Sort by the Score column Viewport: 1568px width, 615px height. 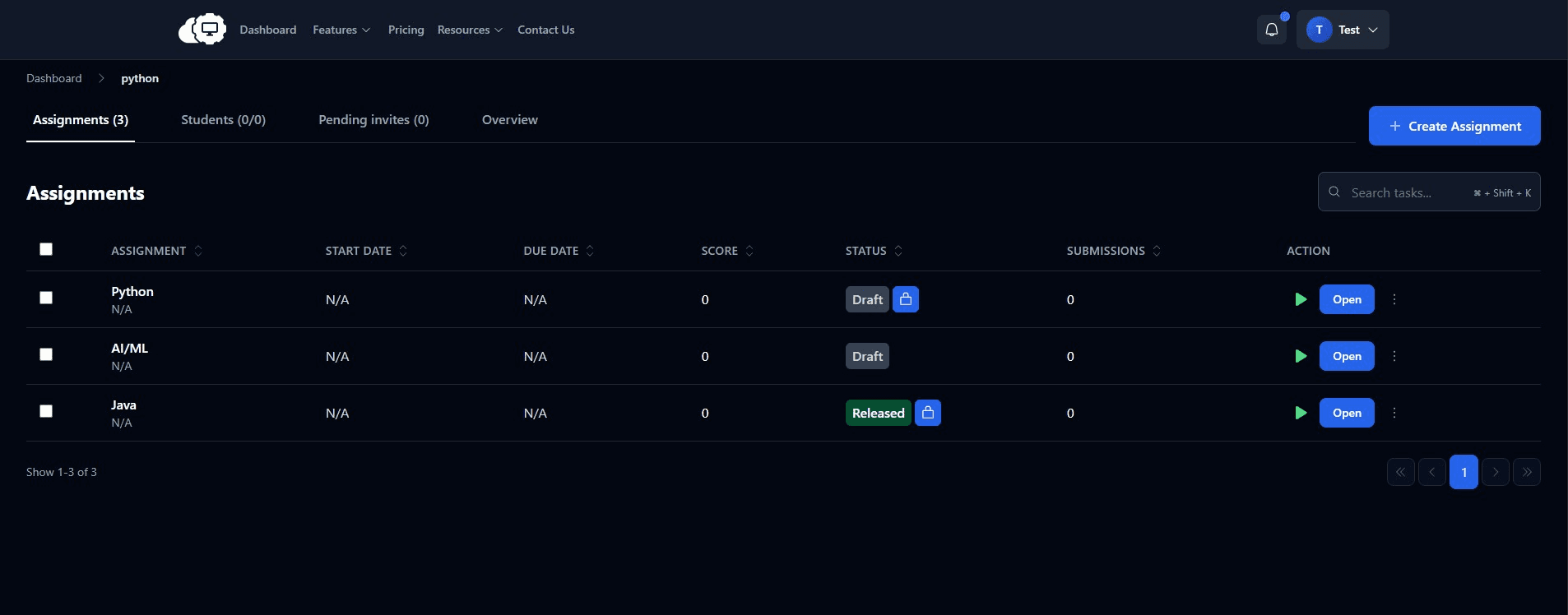pyautogui.click(x=749, y=251)
